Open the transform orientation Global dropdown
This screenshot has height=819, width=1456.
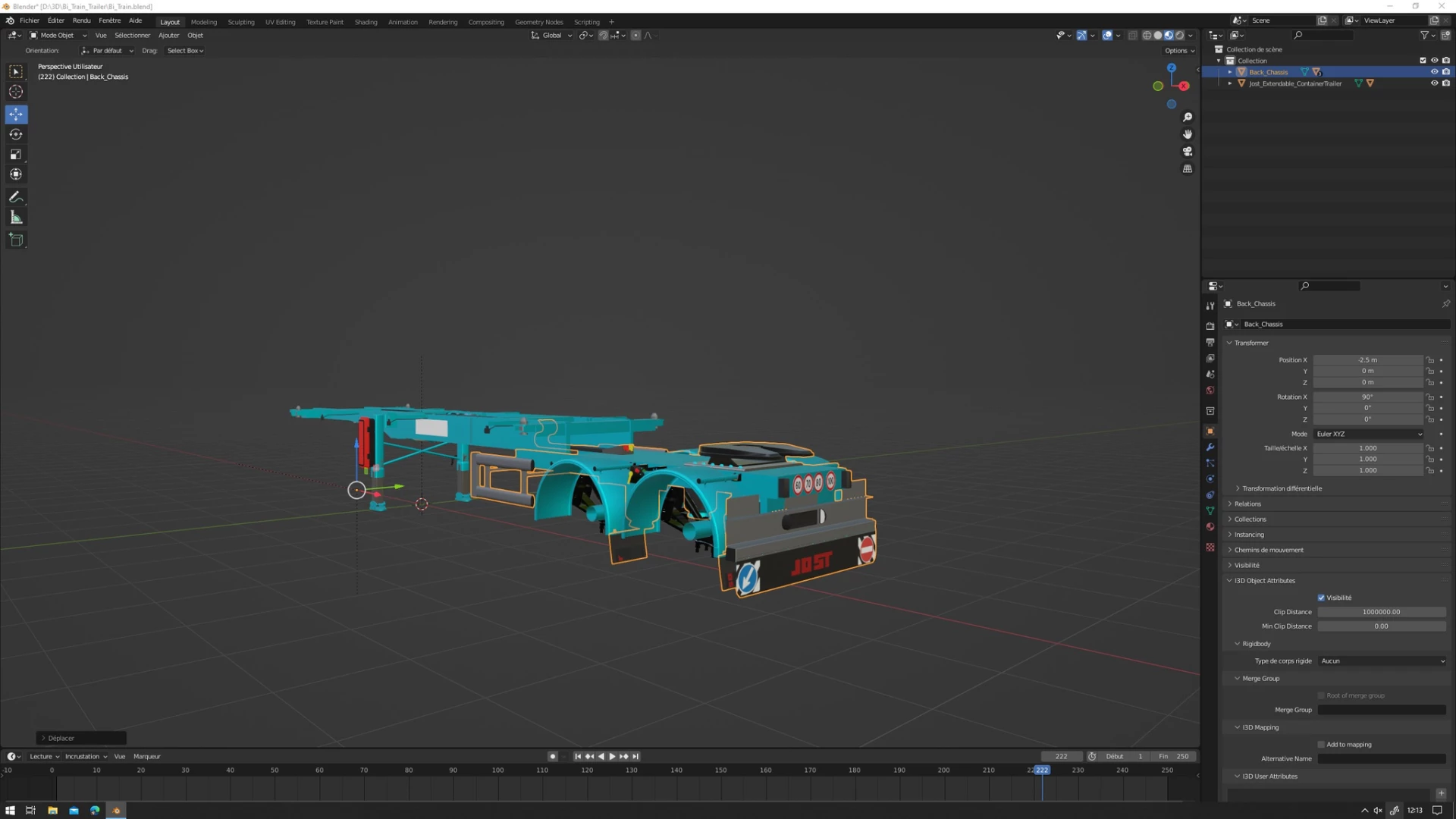point(551,35)
